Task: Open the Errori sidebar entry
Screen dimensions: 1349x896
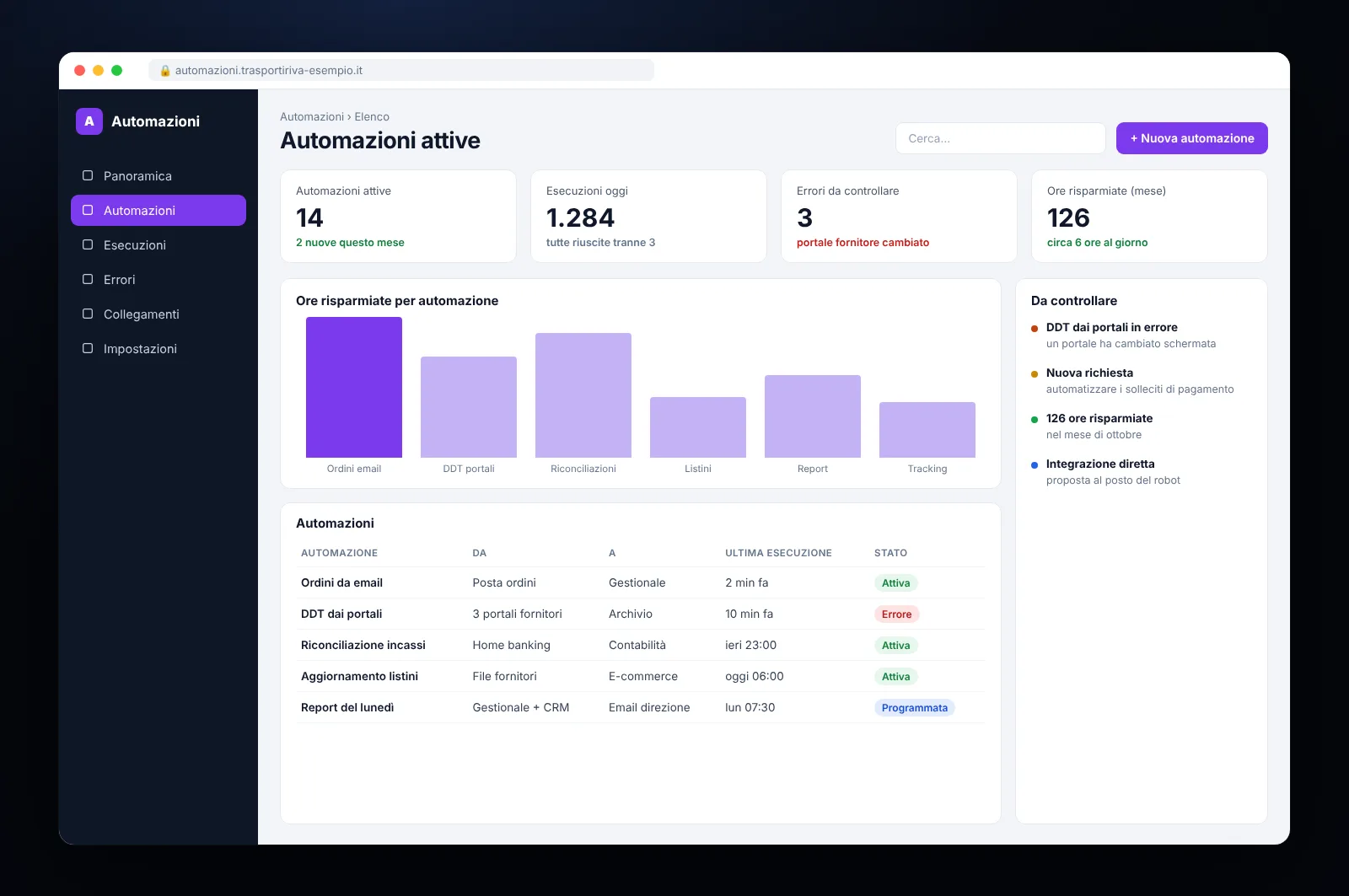Action: tap(159, 280)
